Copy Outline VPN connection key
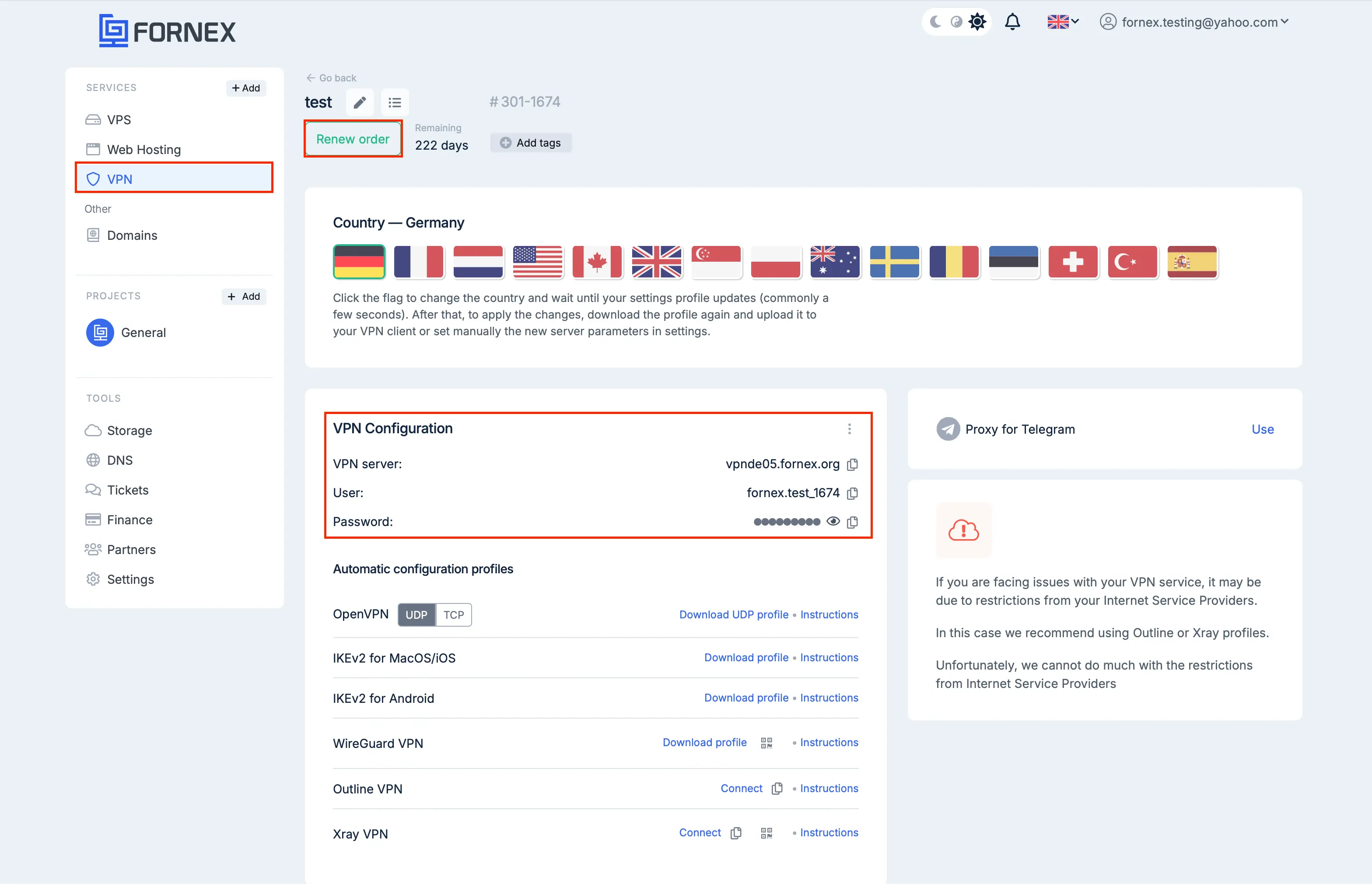 point(777,789)
